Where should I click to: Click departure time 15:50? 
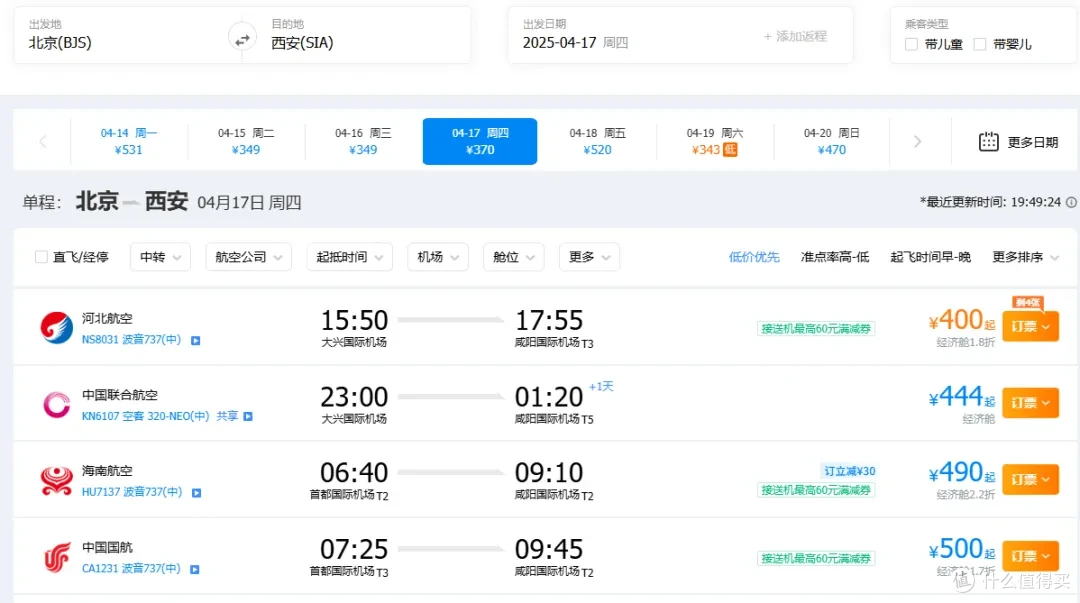(x=354, y=320)
